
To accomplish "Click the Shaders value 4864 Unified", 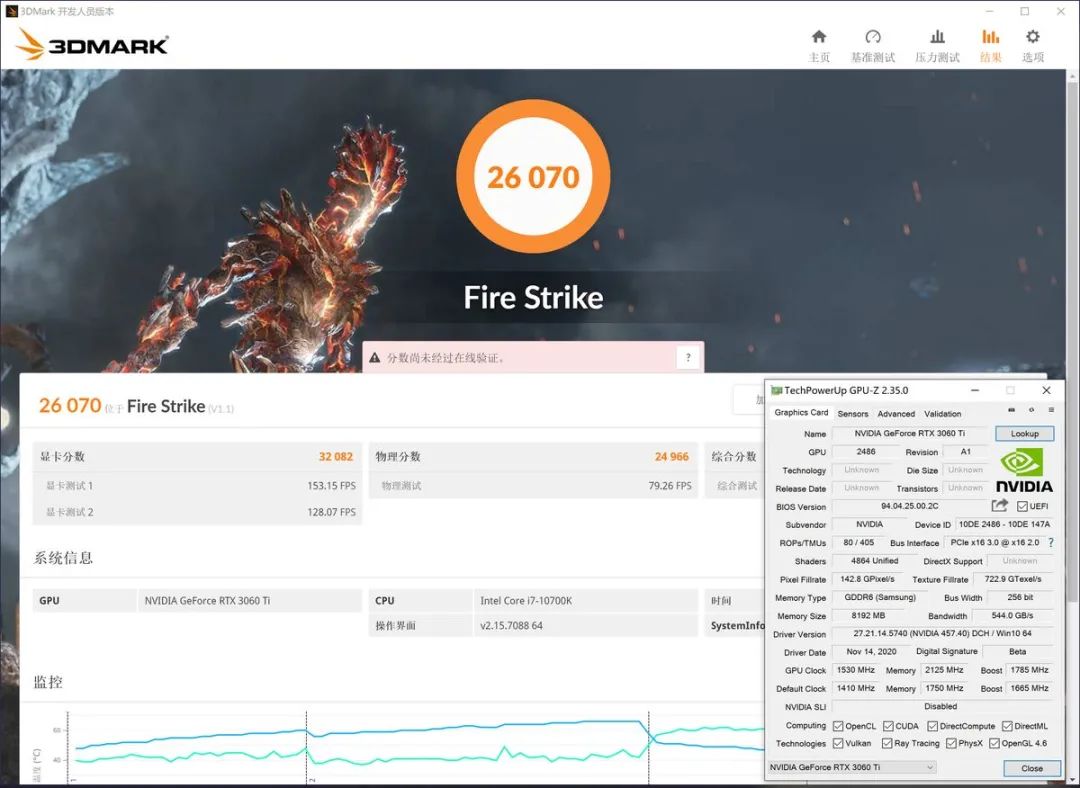I will pyautogui.click(x=874, y=561).
